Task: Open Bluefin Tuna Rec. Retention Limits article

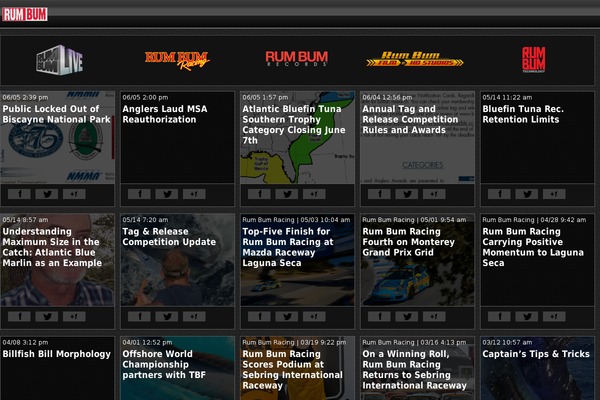Action: pyautogui.click(x=523, y=114)
